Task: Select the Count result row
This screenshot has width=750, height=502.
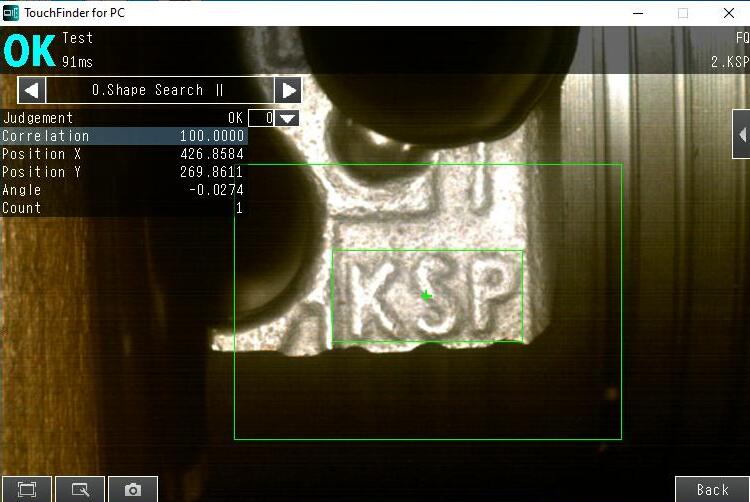Action: pos(122,208)
